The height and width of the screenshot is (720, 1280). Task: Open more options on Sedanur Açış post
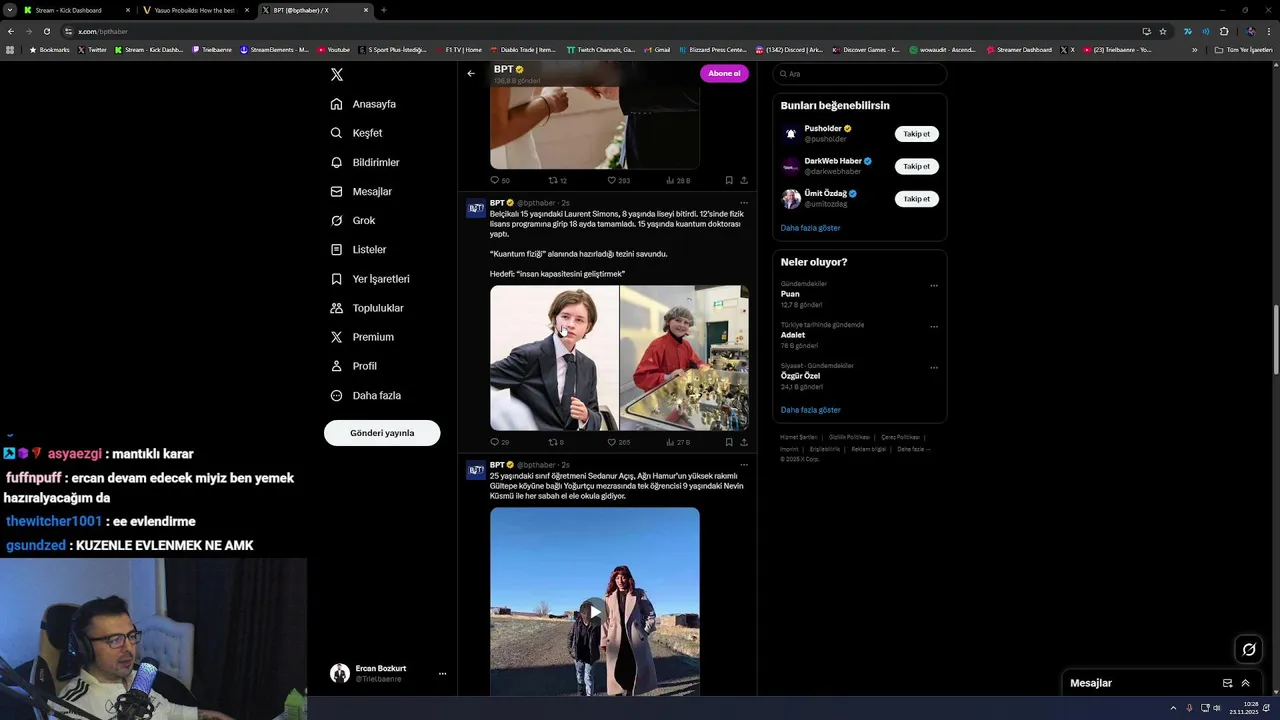(743, 465)
